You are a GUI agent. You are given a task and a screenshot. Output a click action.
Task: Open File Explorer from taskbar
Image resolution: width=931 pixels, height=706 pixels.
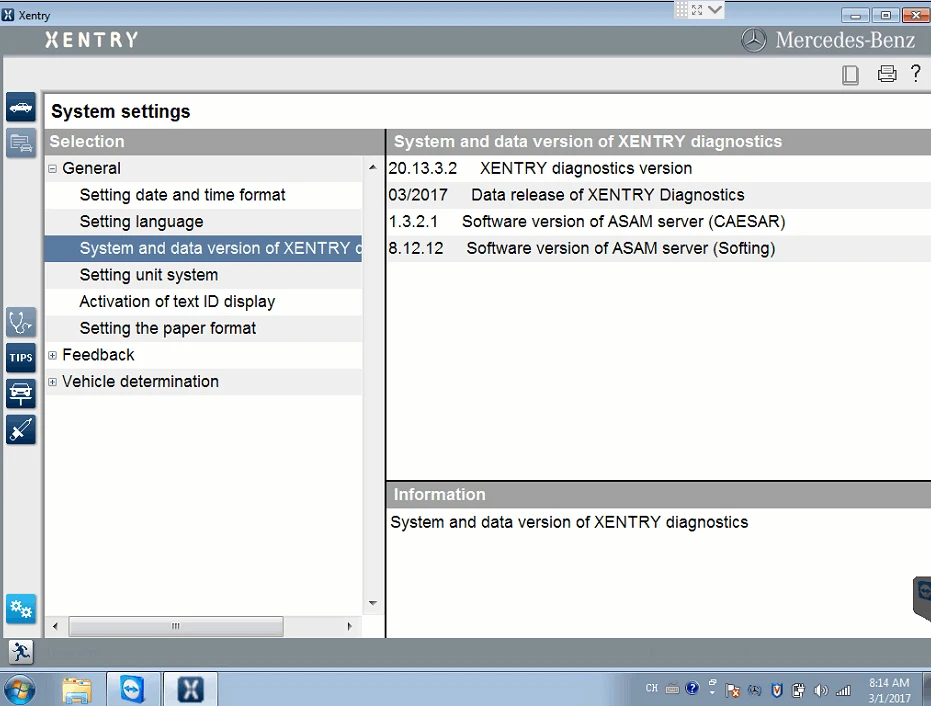tap(77, 690)
